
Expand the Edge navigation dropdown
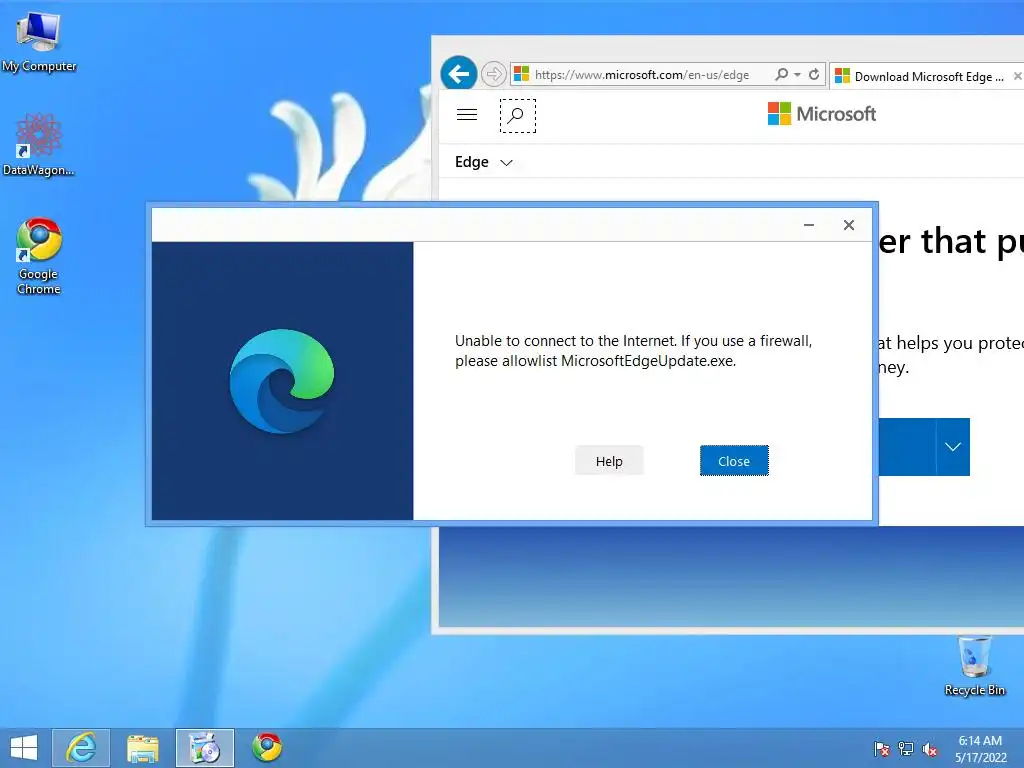click(484, 162)
